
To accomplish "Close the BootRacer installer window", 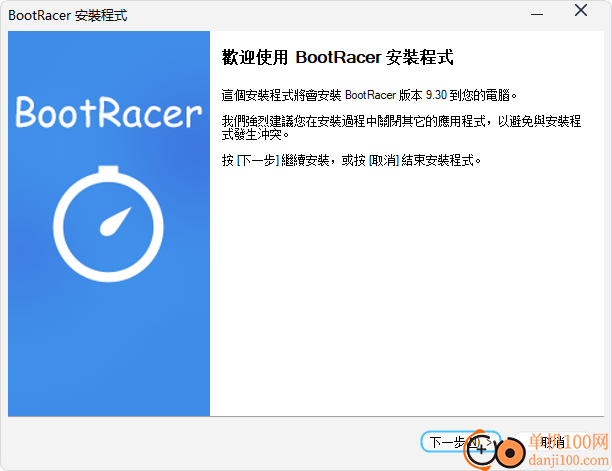I will pos(581,11).
